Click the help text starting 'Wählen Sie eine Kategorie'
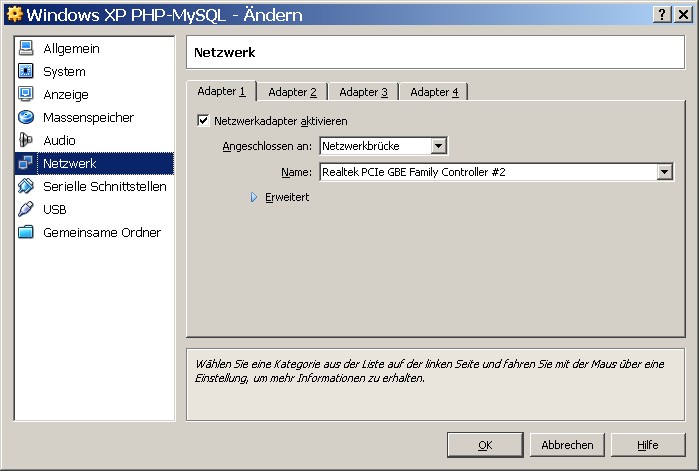Screen dimensions: 699x471 coord(429,371)
